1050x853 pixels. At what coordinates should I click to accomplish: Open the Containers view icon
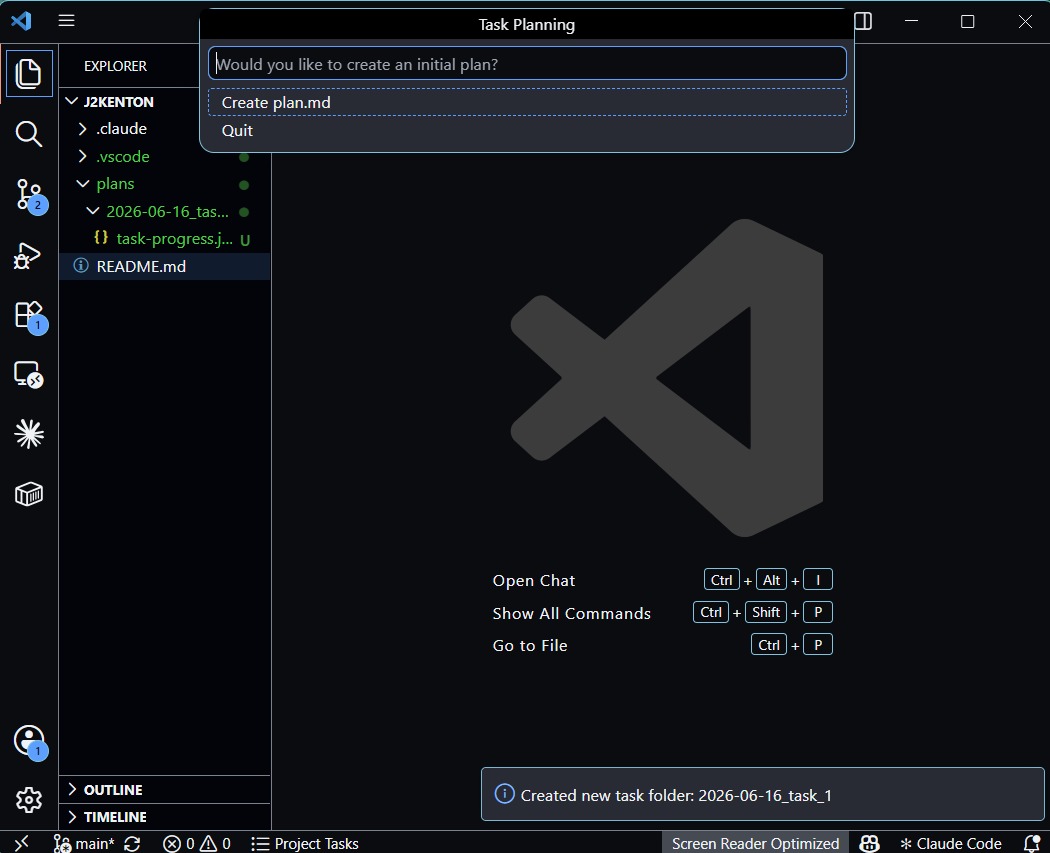[29, 494]
